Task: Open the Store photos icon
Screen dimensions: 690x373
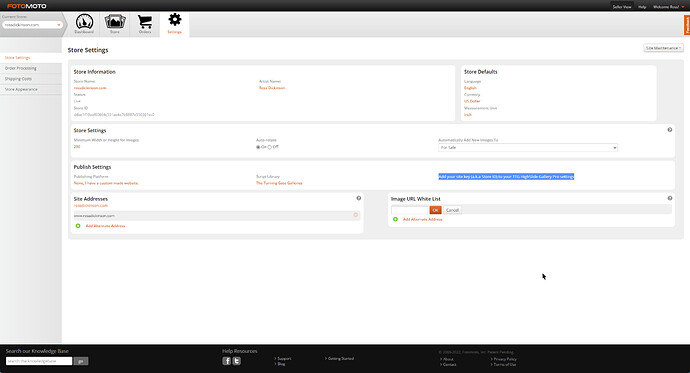Action: pyautogui.click(x=115, y=24)
